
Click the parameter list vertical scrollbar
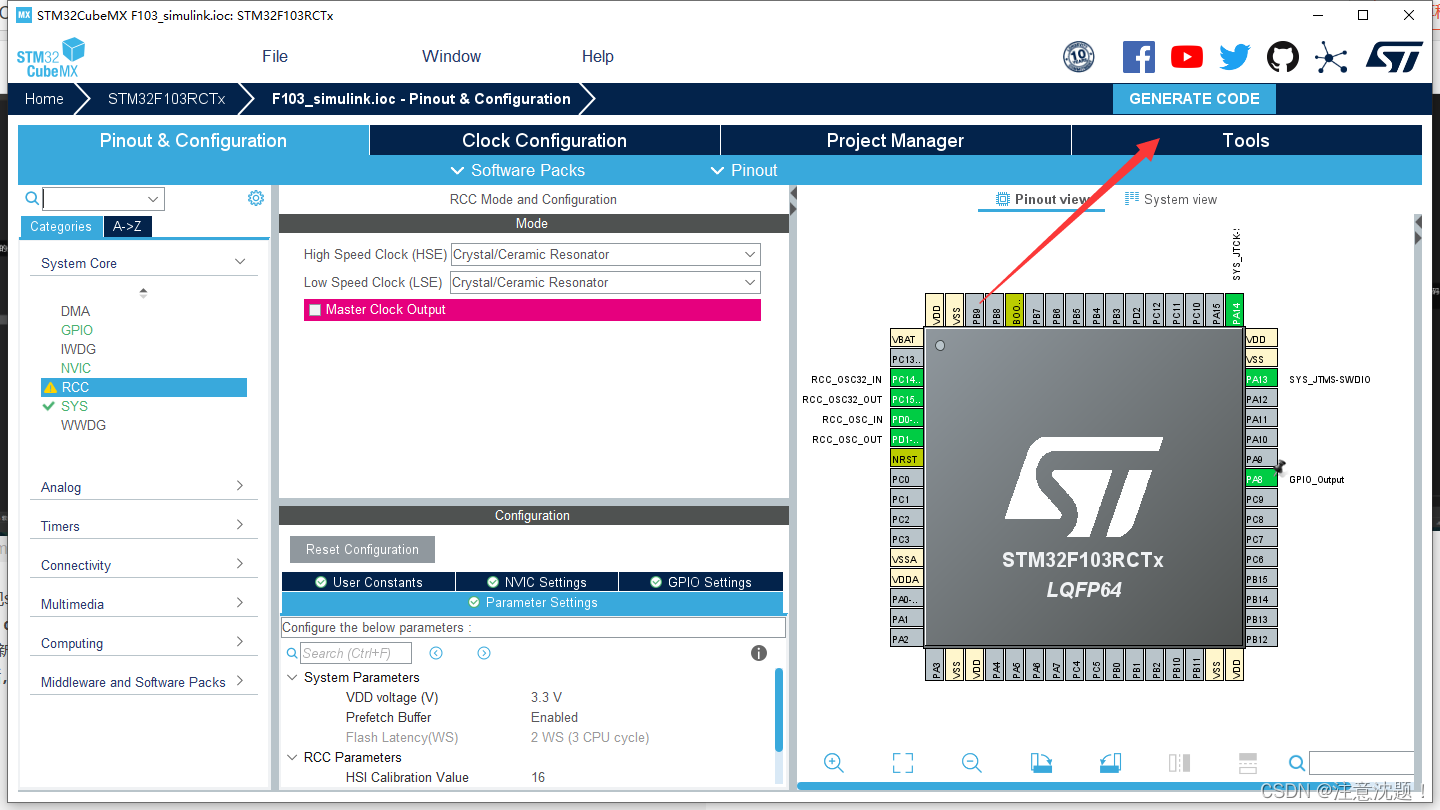(x=779, y=710)
